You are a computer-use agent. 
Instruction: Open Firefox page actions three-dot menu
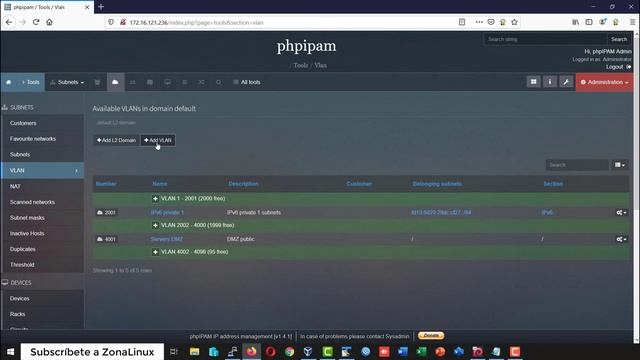click(479, 22)
